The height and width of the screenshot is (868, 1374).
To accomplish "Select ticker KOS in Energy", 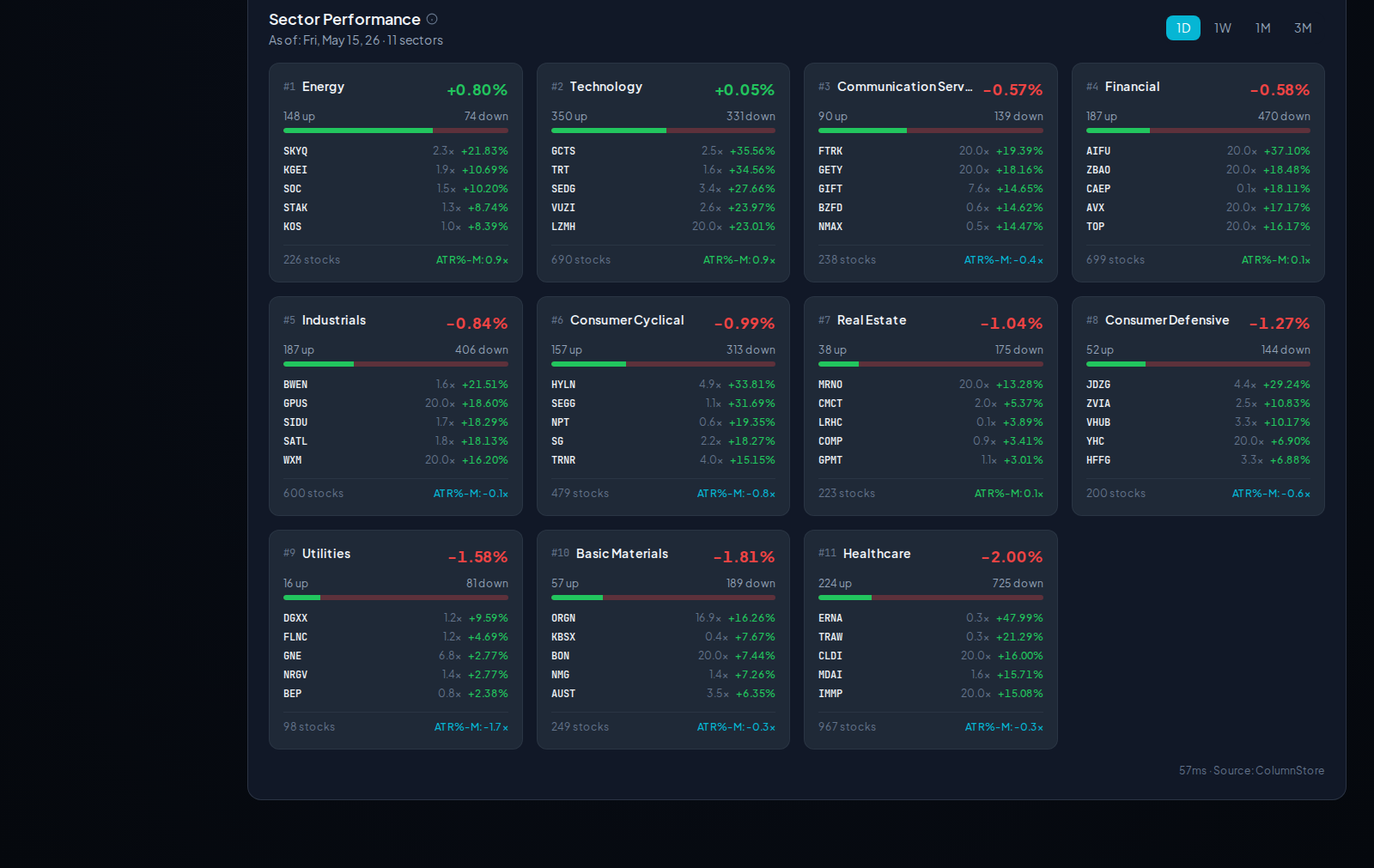I will [x=293, y=227].
